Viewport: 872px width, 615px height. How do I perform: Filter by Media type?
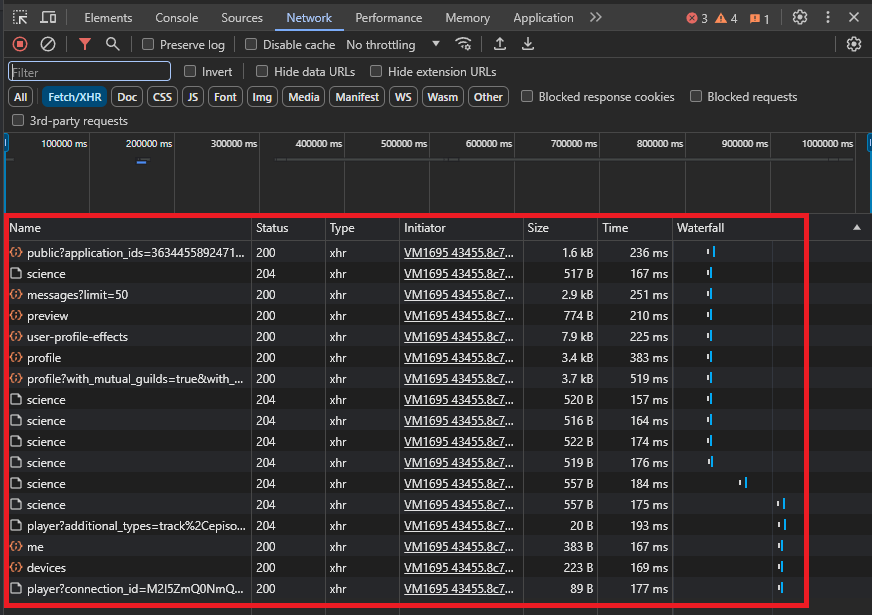coord(304,97)
